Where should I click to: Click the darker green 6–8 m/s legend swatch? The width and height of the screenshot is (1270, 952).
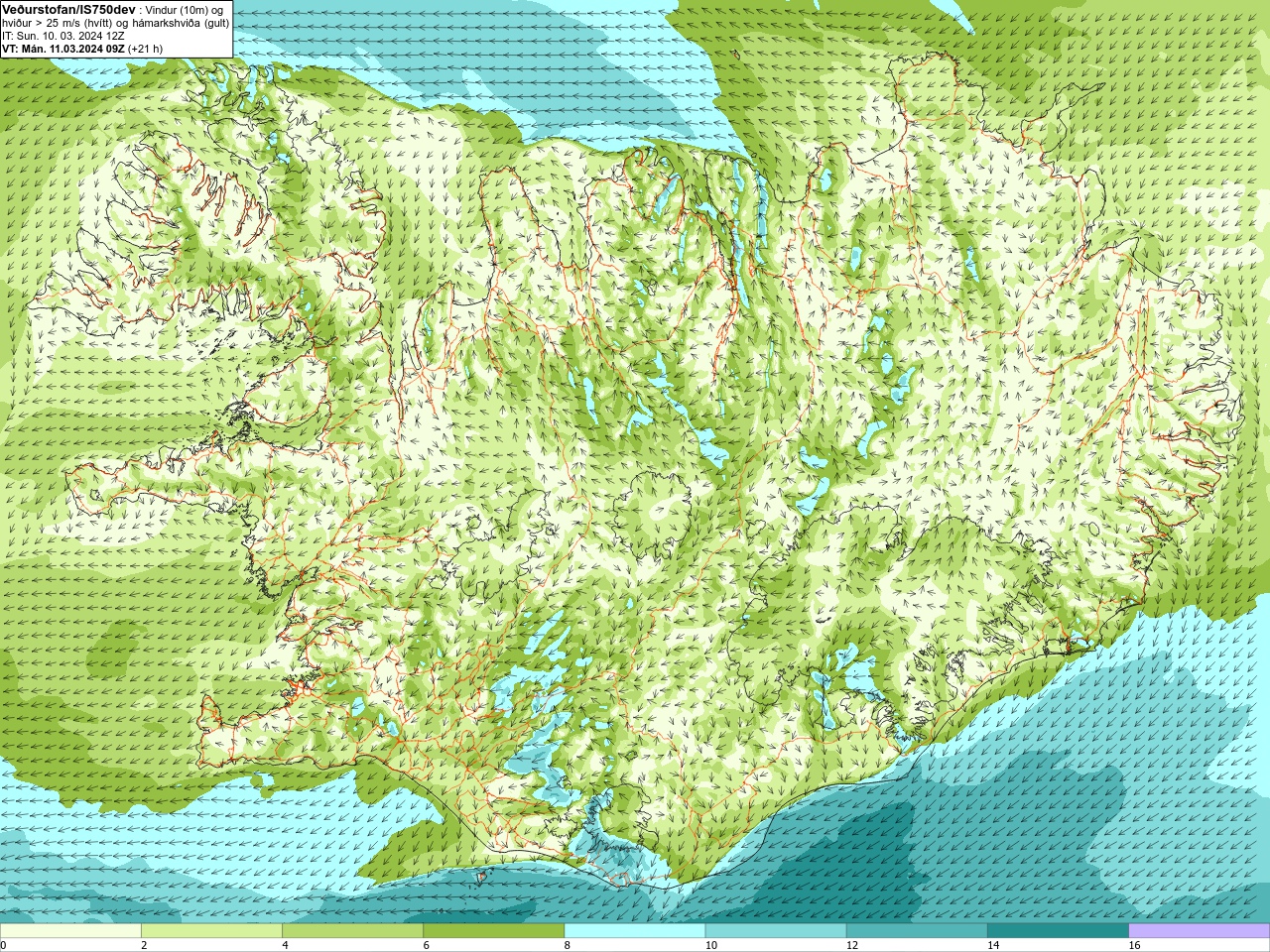[493, 930]
